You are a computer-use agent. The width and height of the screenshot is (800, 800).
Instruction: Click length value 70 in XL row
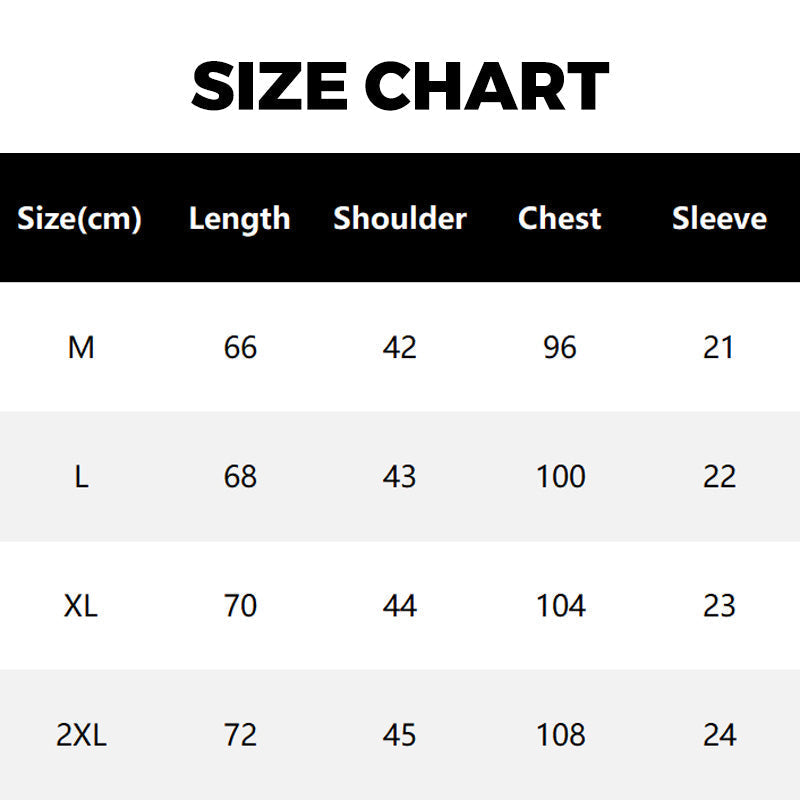click(240, 606)
